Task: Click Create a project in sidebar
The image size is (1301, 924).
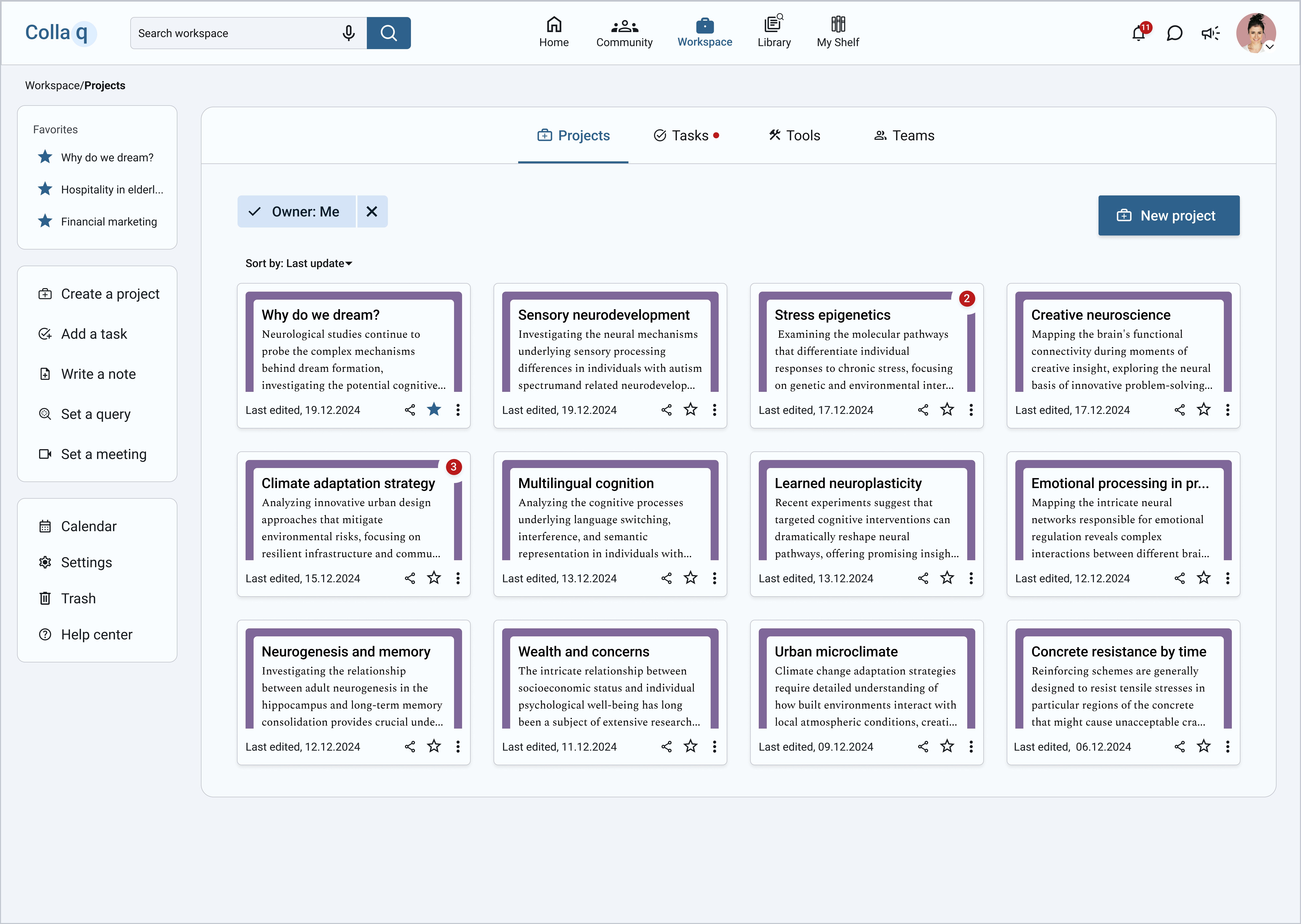Action: pyautogui.click(x=99, y=294)
